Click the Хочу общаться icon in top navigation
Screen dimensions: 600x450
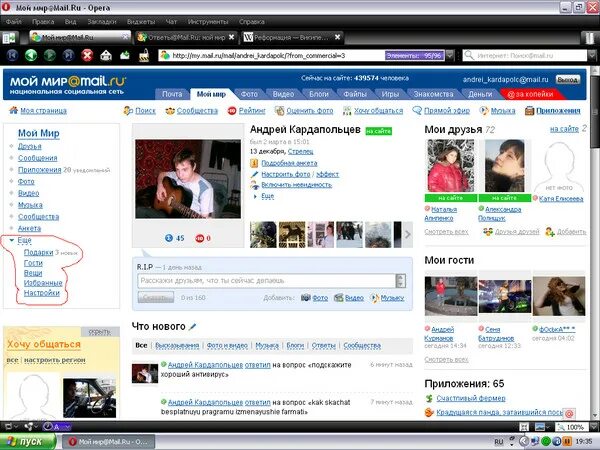(347, 111)
